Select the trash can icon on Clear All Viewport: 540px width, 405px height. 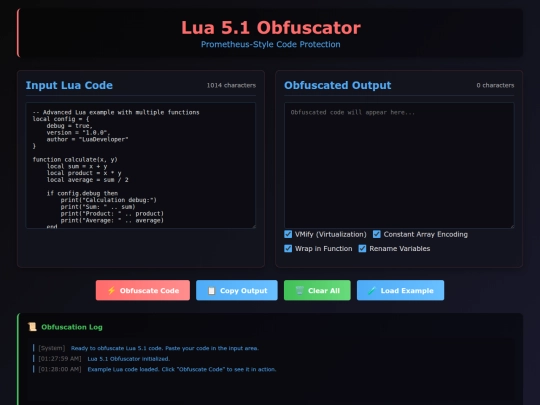click(x=300, y=290)
